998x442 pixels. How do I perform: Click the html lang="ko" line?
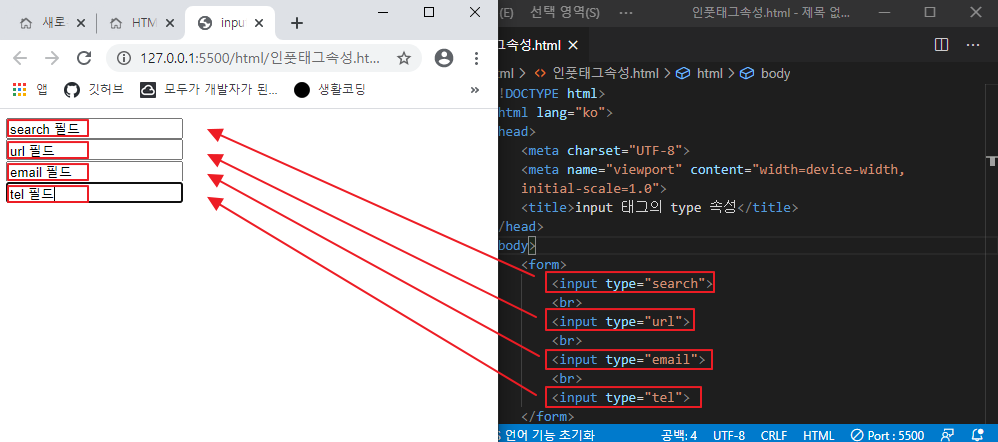[555, 113]
